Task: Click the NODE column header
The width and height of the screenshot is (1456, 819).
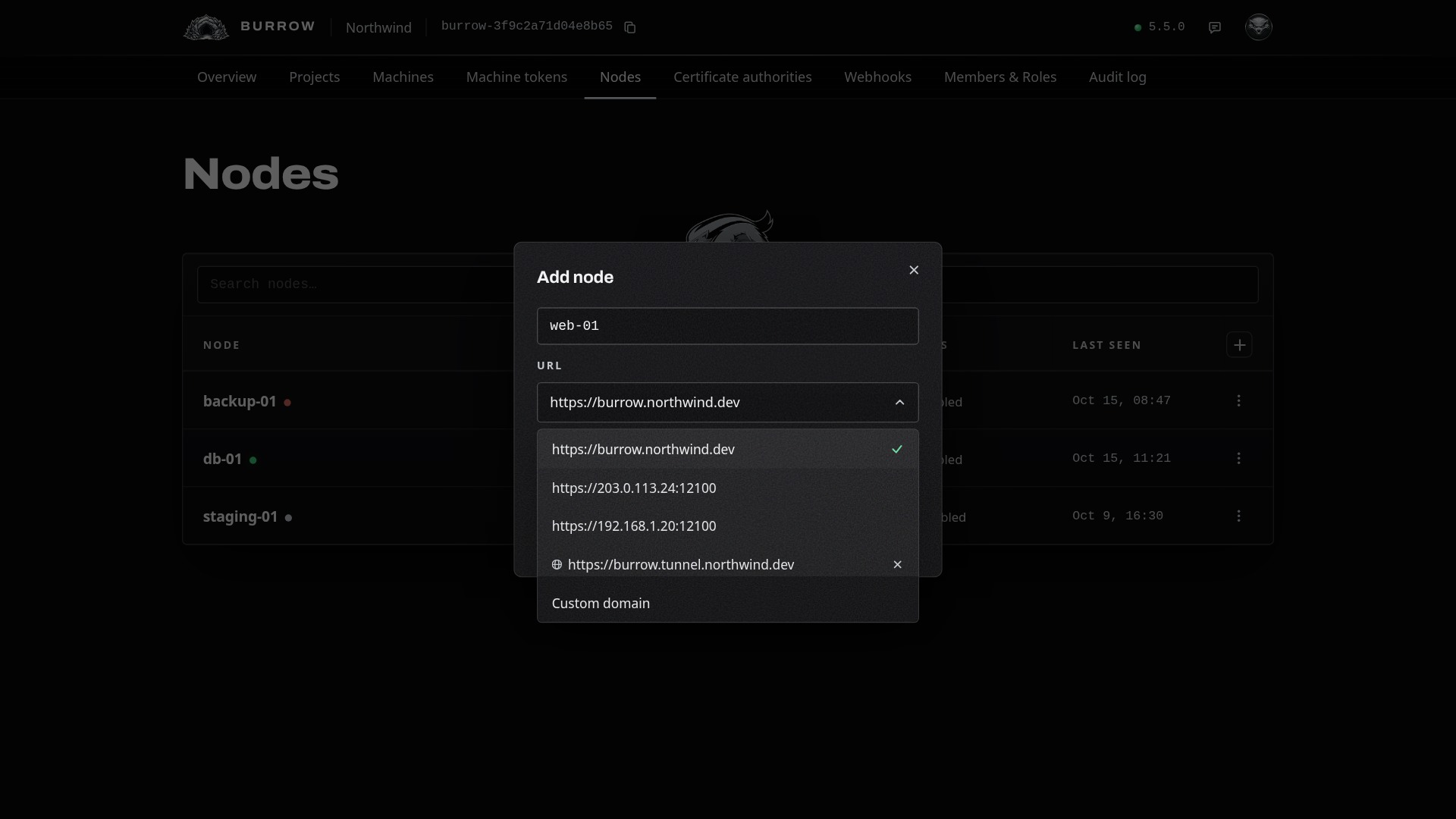Action: pyautogui.click(x=221, y=345)
